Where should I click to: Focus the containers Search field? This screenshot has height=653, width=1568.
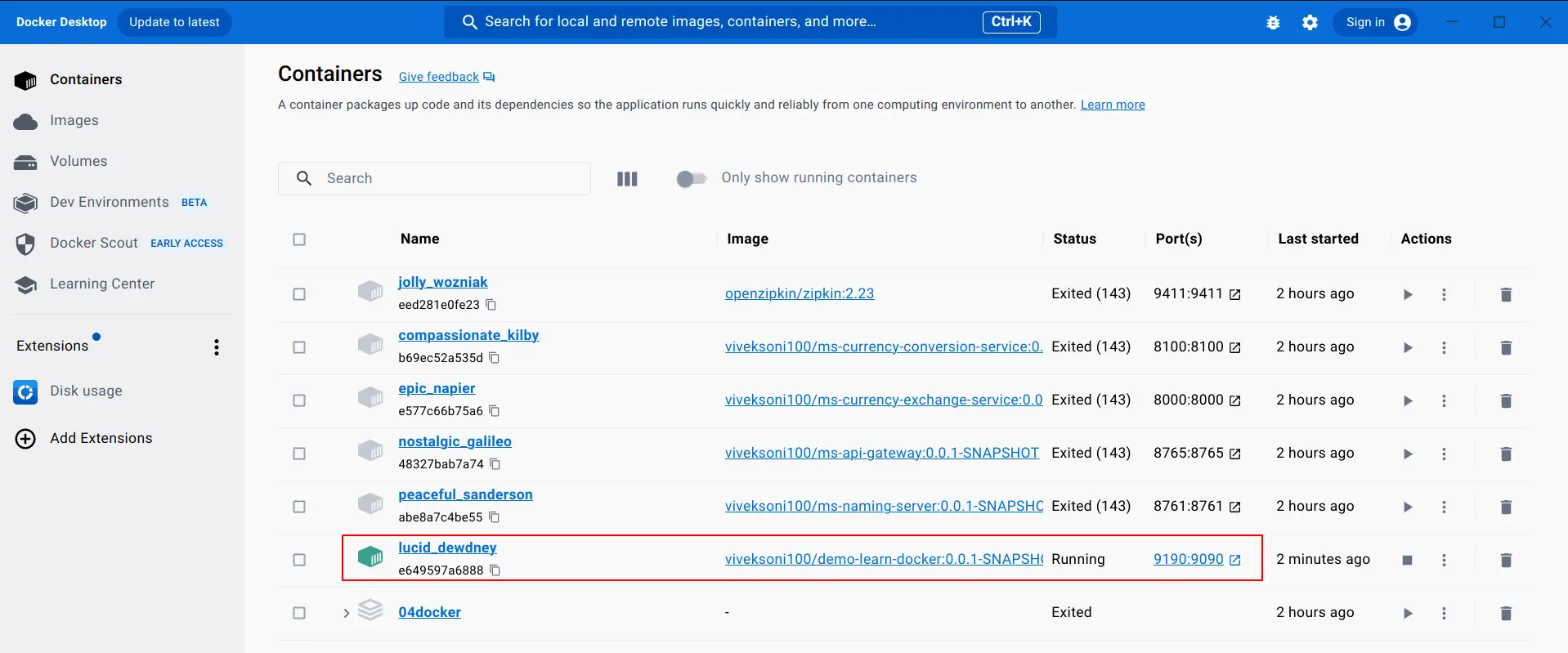(x=434, y=178)
